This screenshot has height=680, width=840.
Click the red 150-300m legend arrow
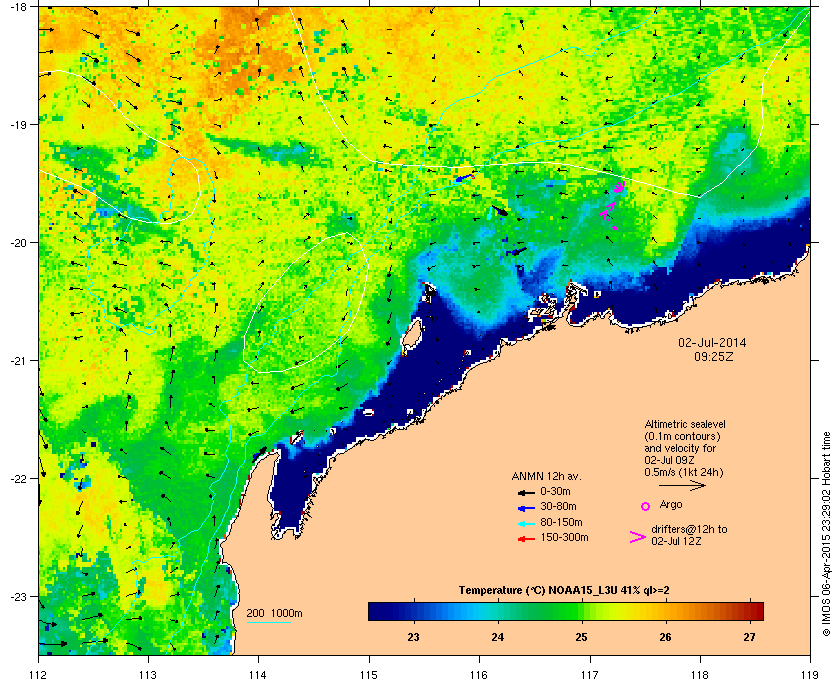[526, 539]
